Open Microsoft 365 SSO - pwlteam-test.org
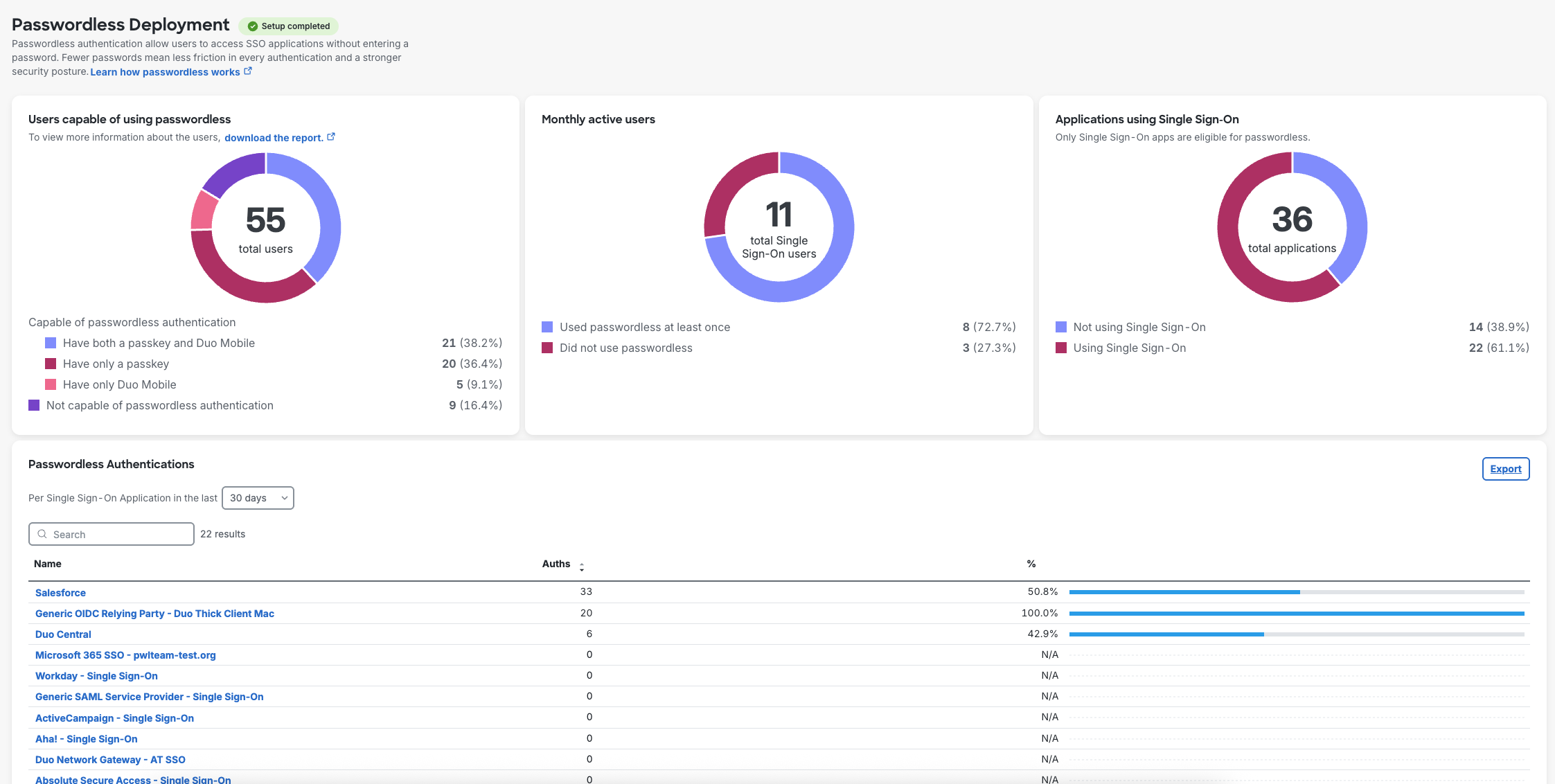 pos(125,654)
